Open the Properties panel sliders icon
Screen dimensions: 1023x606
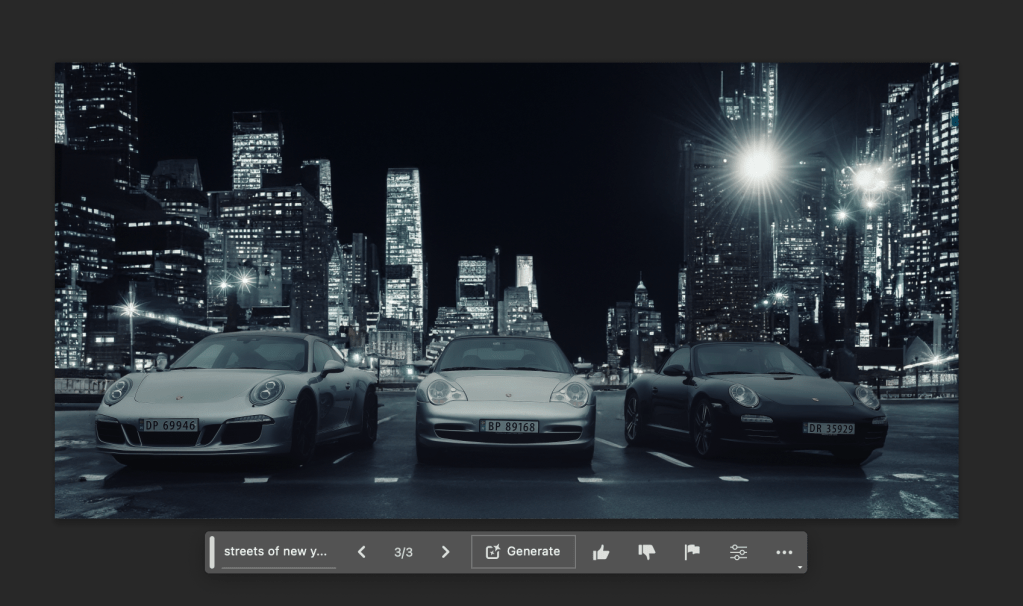738,552
